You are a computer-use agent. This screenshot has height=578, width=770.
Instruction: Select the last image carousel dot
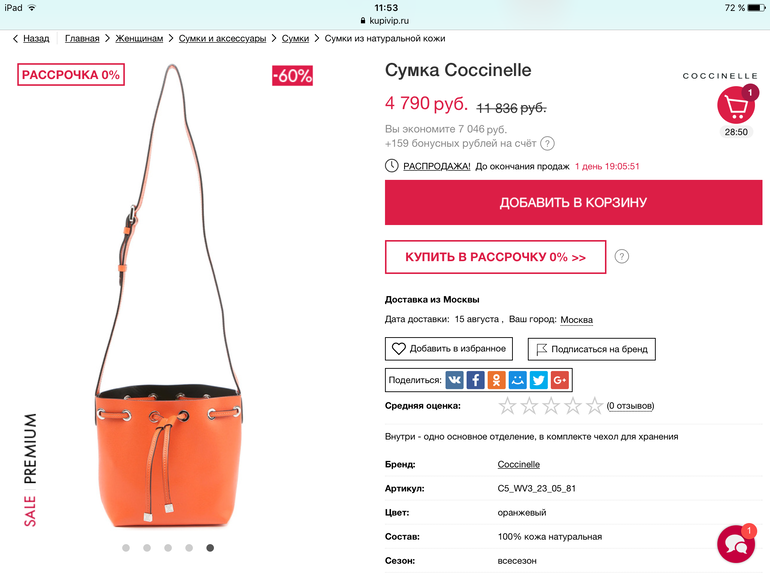tap(210, 548)
